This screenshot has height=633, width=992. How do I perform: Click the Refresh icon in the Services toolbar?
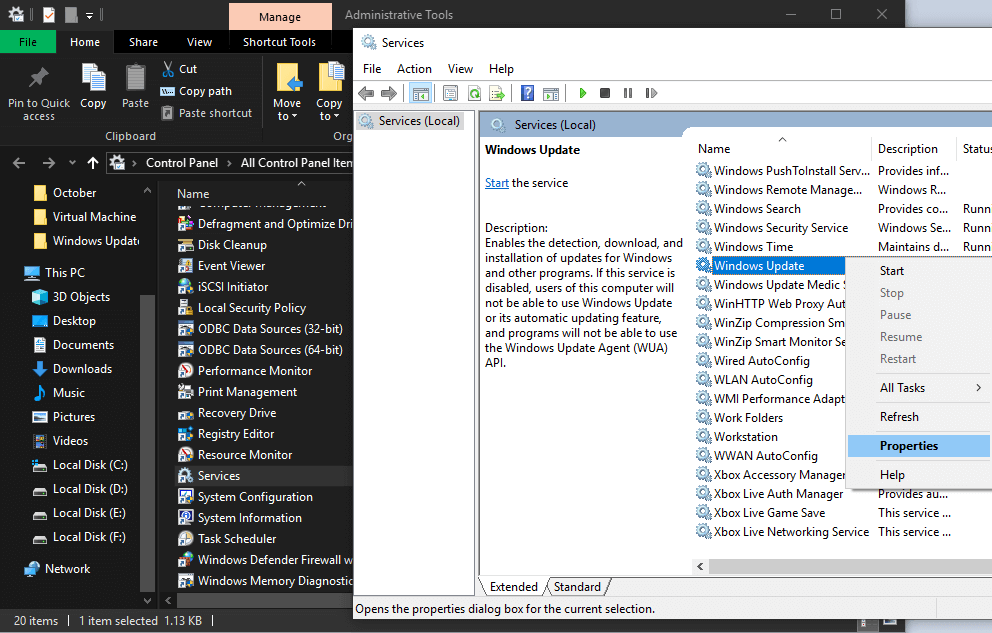pyautogui.click(x=474, y=93)
